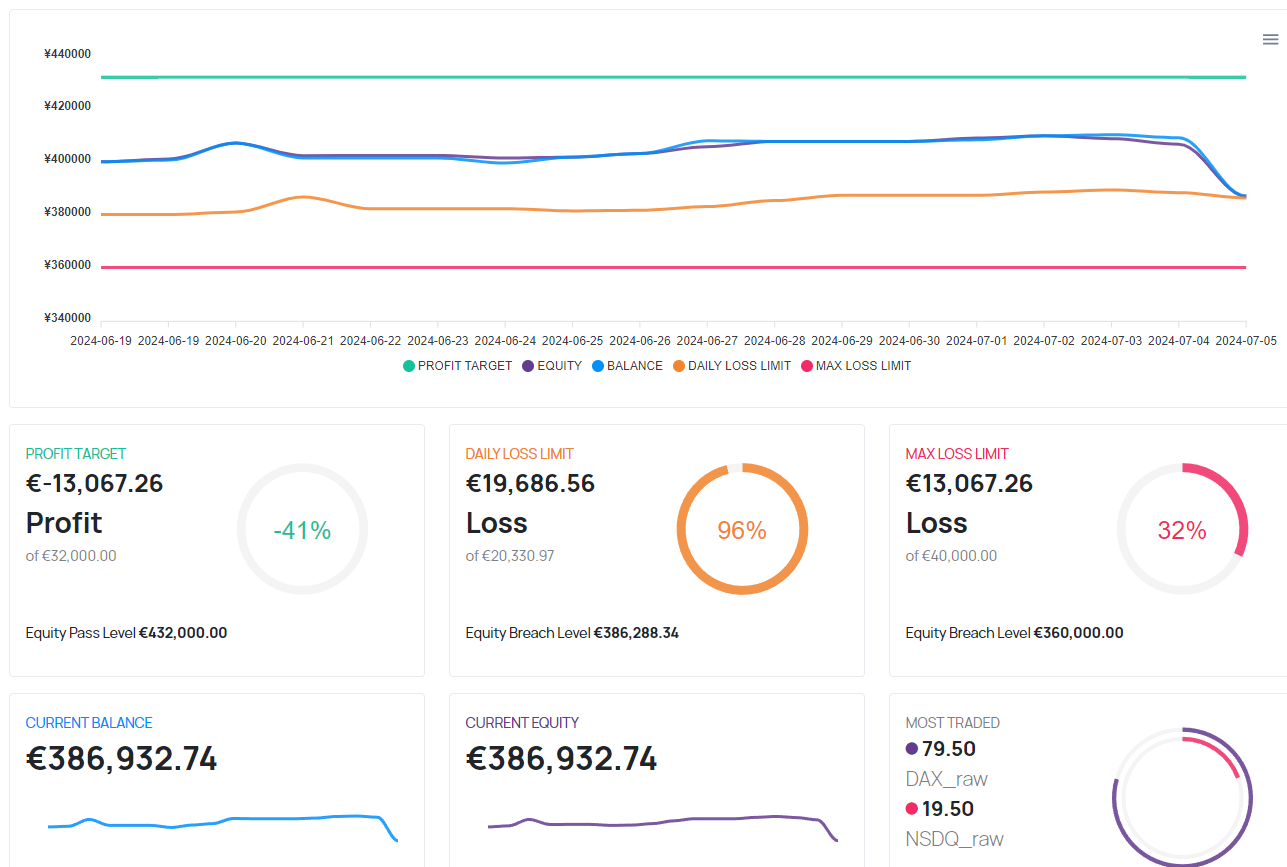Click the Current Equity sparkline
This screenshot has width=1287, height=867.
click(662, 824)
